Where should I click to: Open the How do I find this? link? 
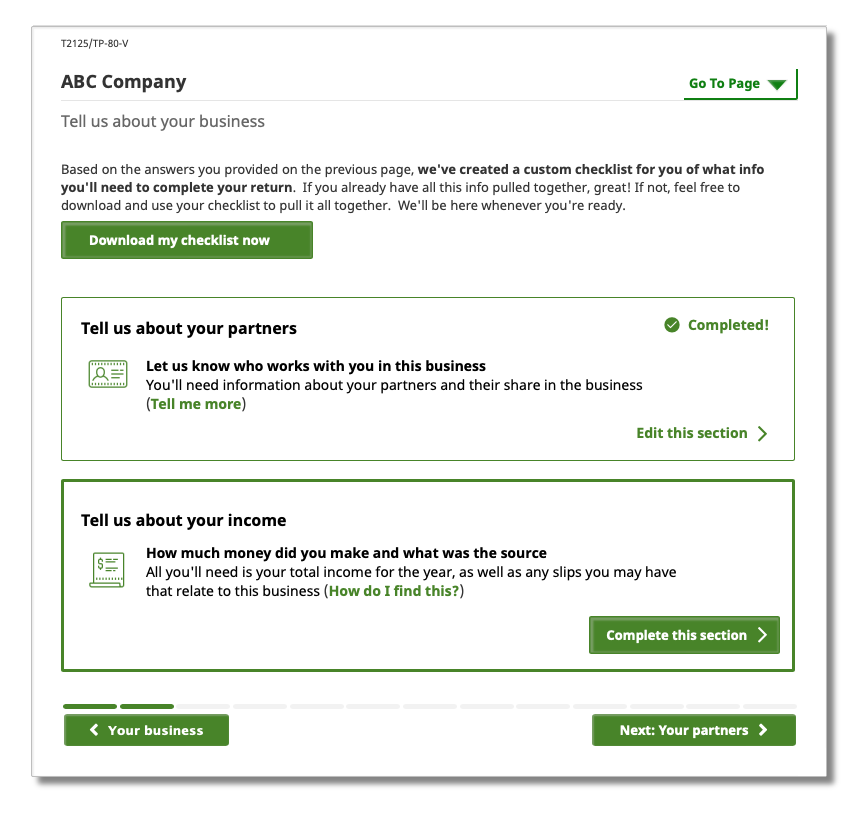pos(394,591)
